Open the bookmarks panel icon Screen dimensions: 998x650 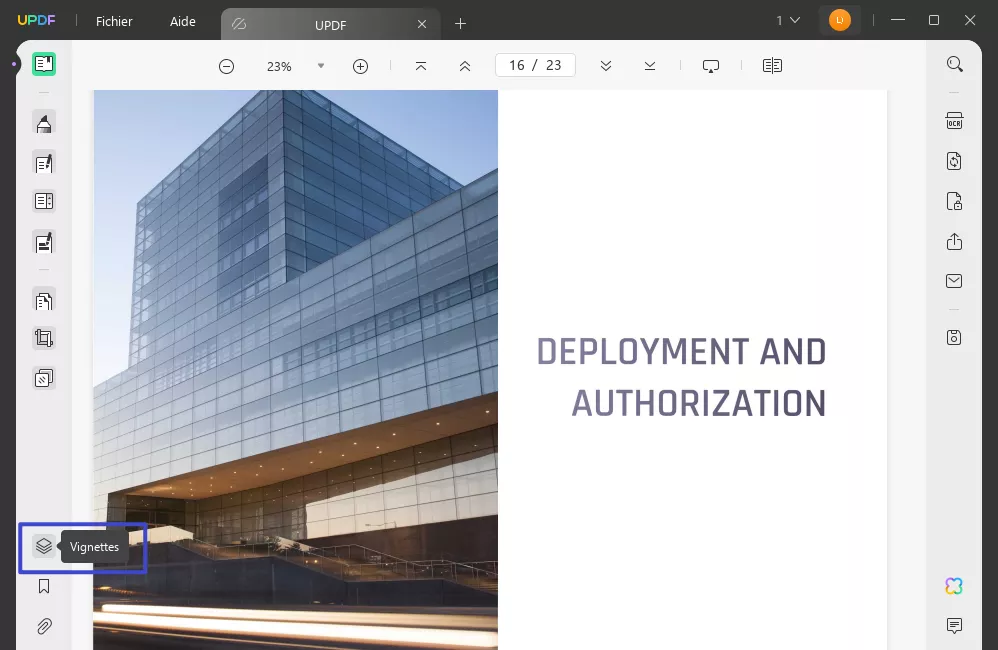[x=44, y=586]
